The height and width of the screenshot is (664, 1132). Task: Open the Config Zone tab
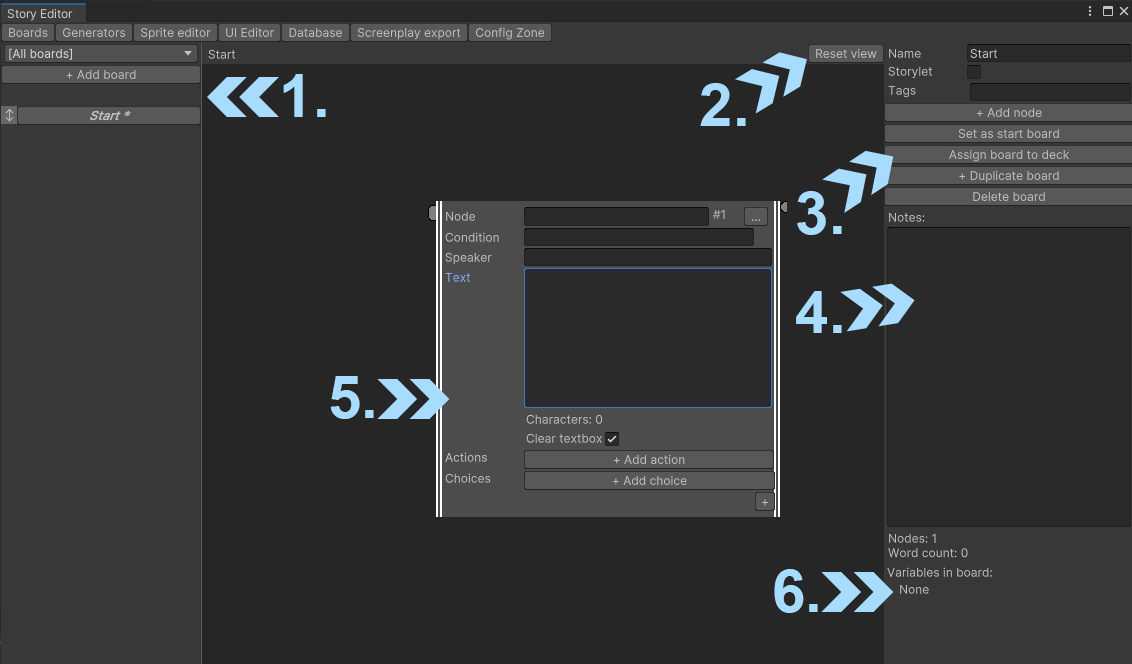(510, 33)
